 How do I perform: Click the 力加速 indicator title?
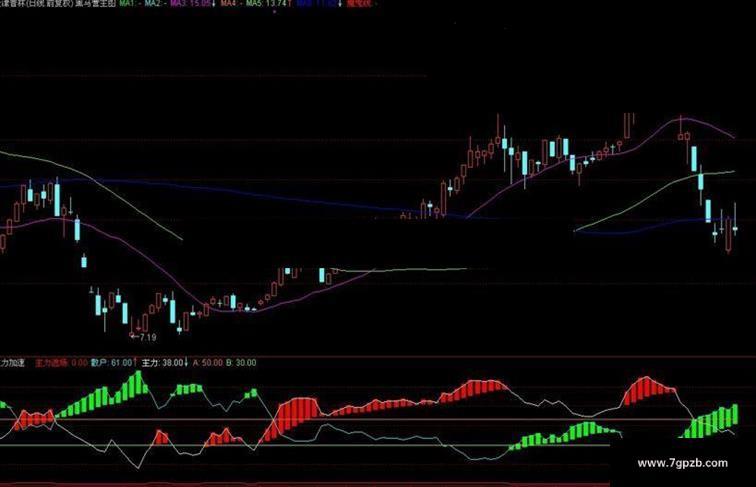pos(13,362)
